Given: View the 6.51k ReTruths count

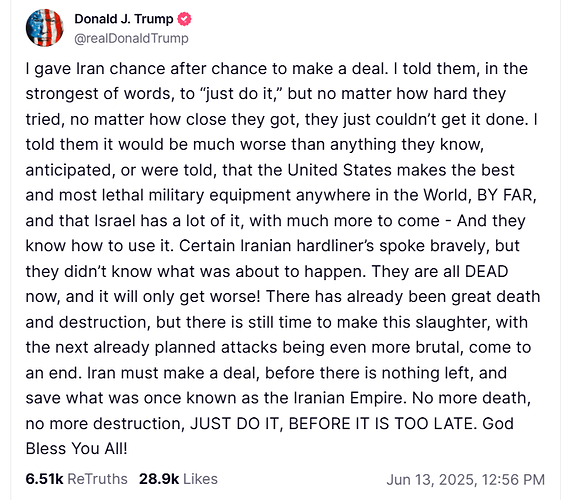Looking at the screenshot, I should click(x=44, y=479).
